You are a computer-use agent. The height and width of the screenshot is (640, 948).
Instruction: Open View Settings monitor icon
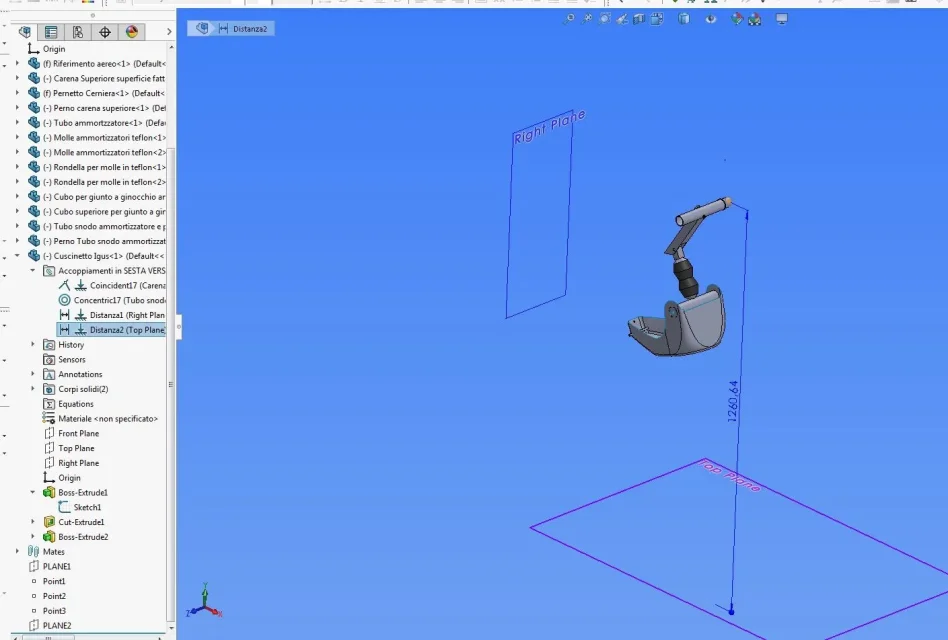782,19
